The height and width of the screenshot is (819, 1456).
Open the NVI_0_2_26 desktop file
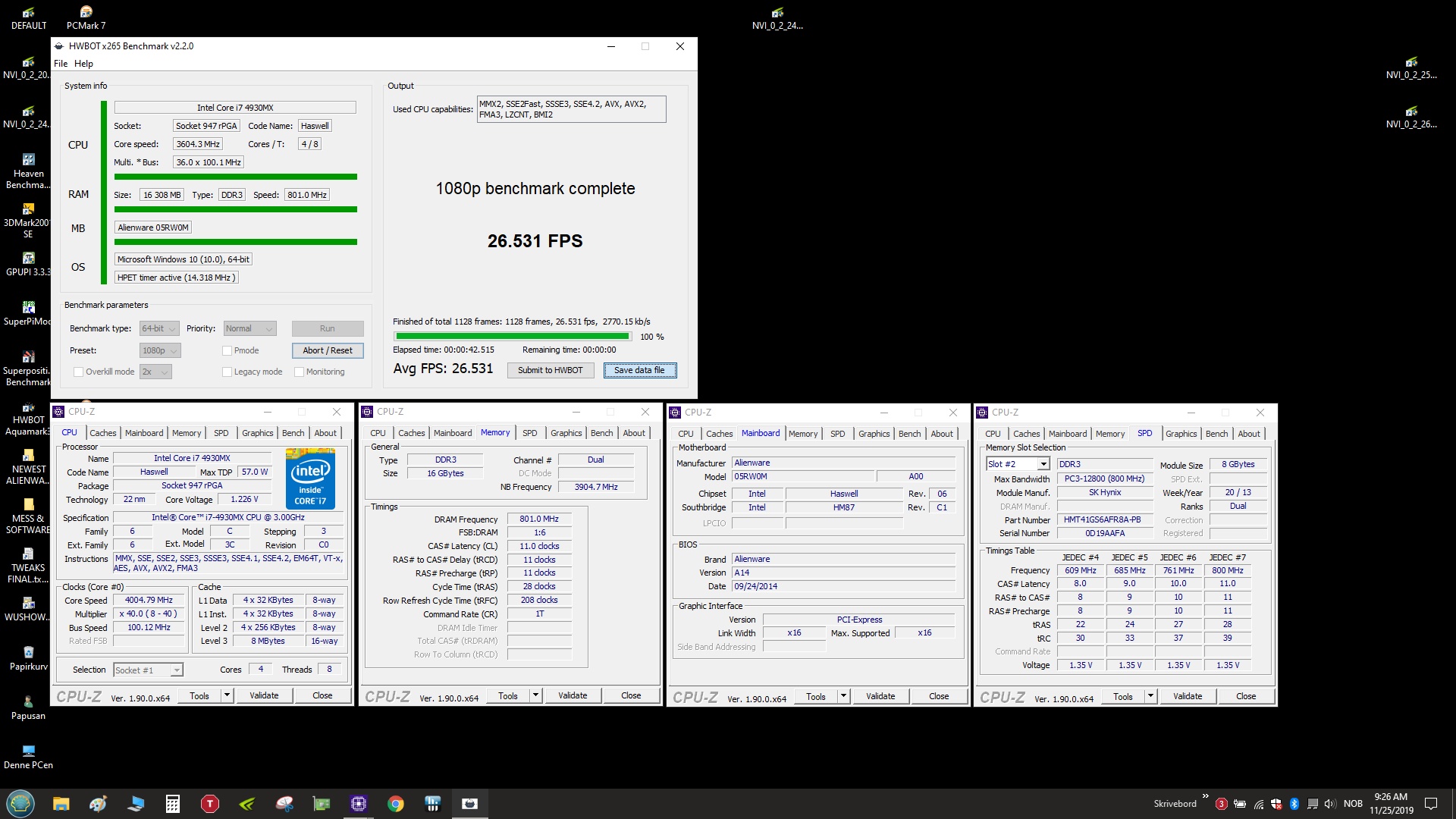[x=1410, y=116]
